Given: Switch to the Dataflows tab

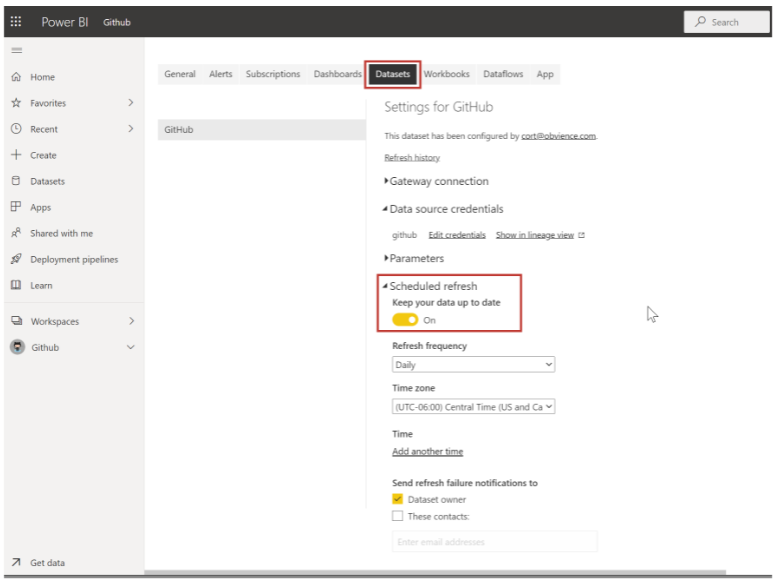Looking at the screenshot, I should pos(503,74).
